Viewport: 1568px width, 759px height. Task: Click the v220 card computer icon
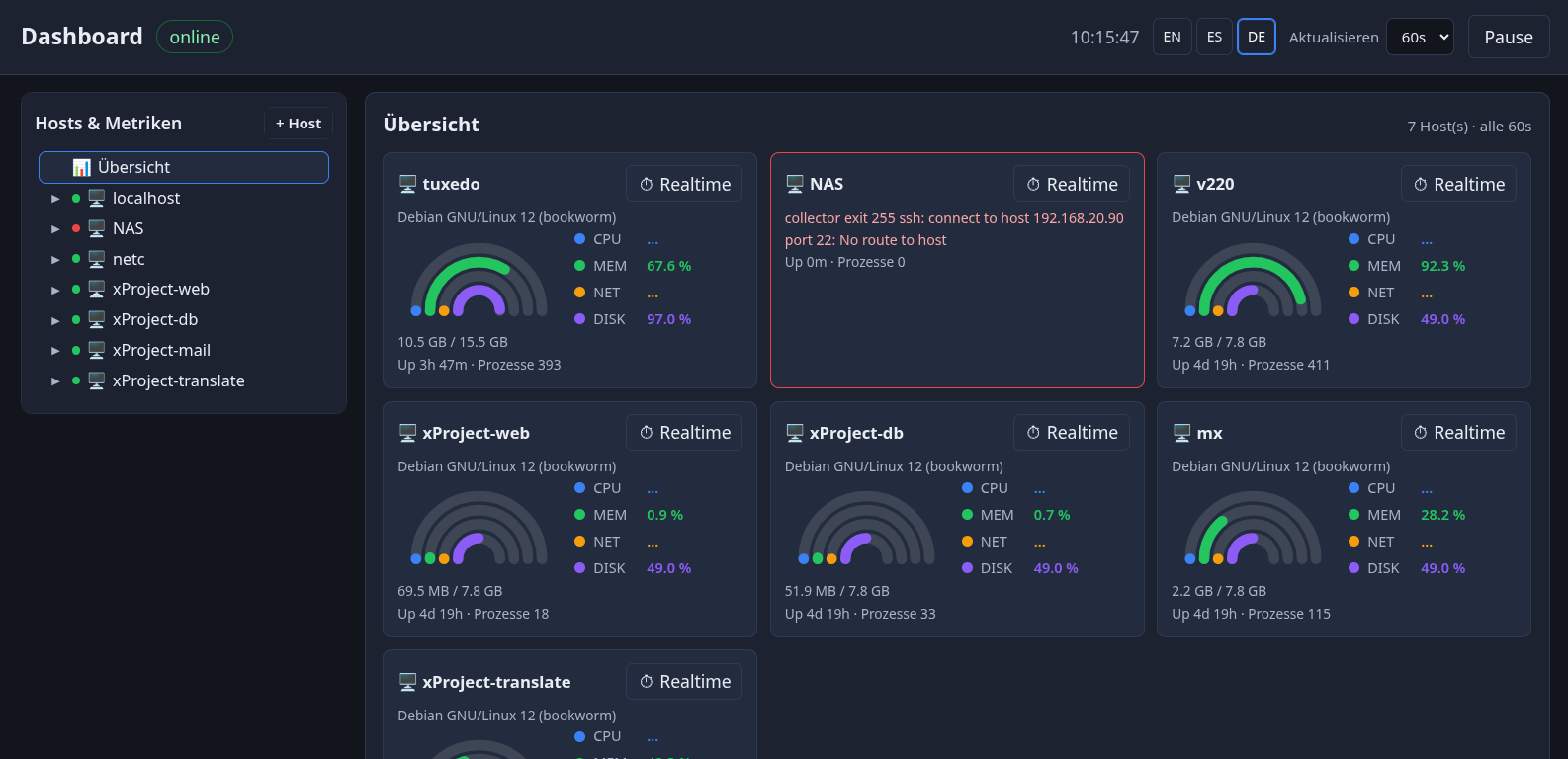(1181, 184)
